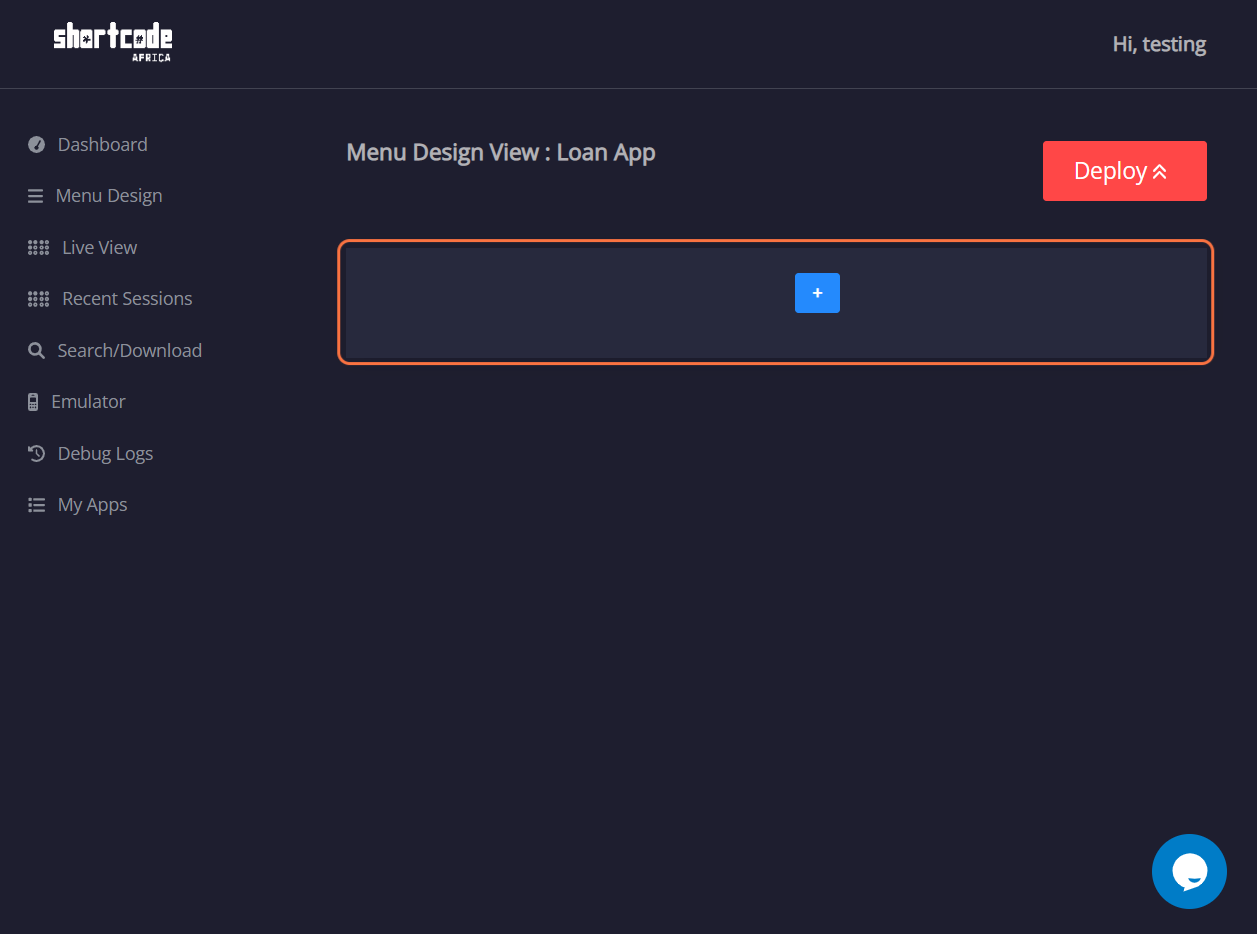1257x934 pixels.
Task: Click the Dashboard gauge icon
Action: [37, 145]
